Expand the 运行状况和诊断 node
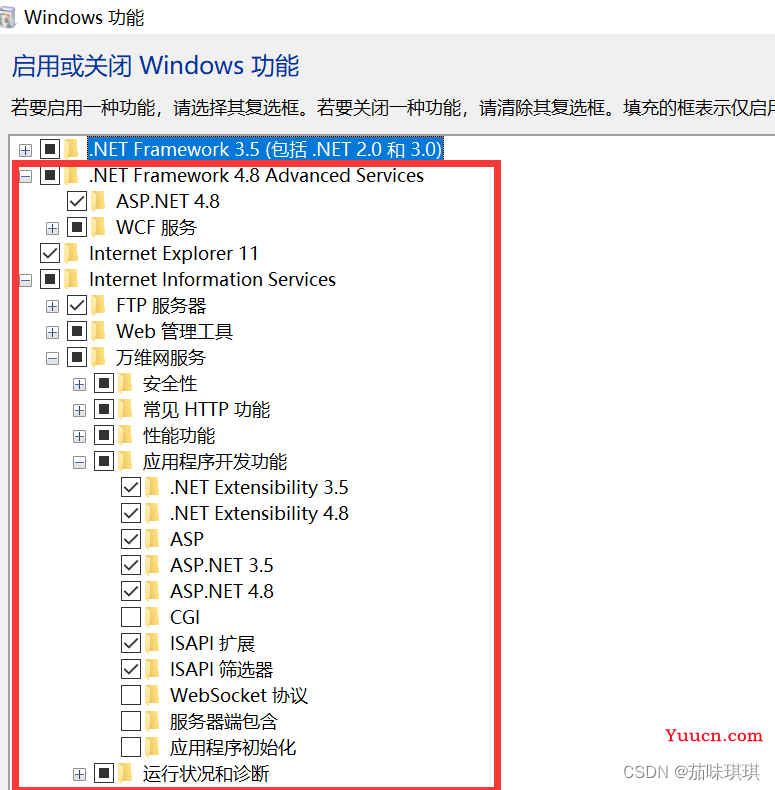 pos(79,774)
